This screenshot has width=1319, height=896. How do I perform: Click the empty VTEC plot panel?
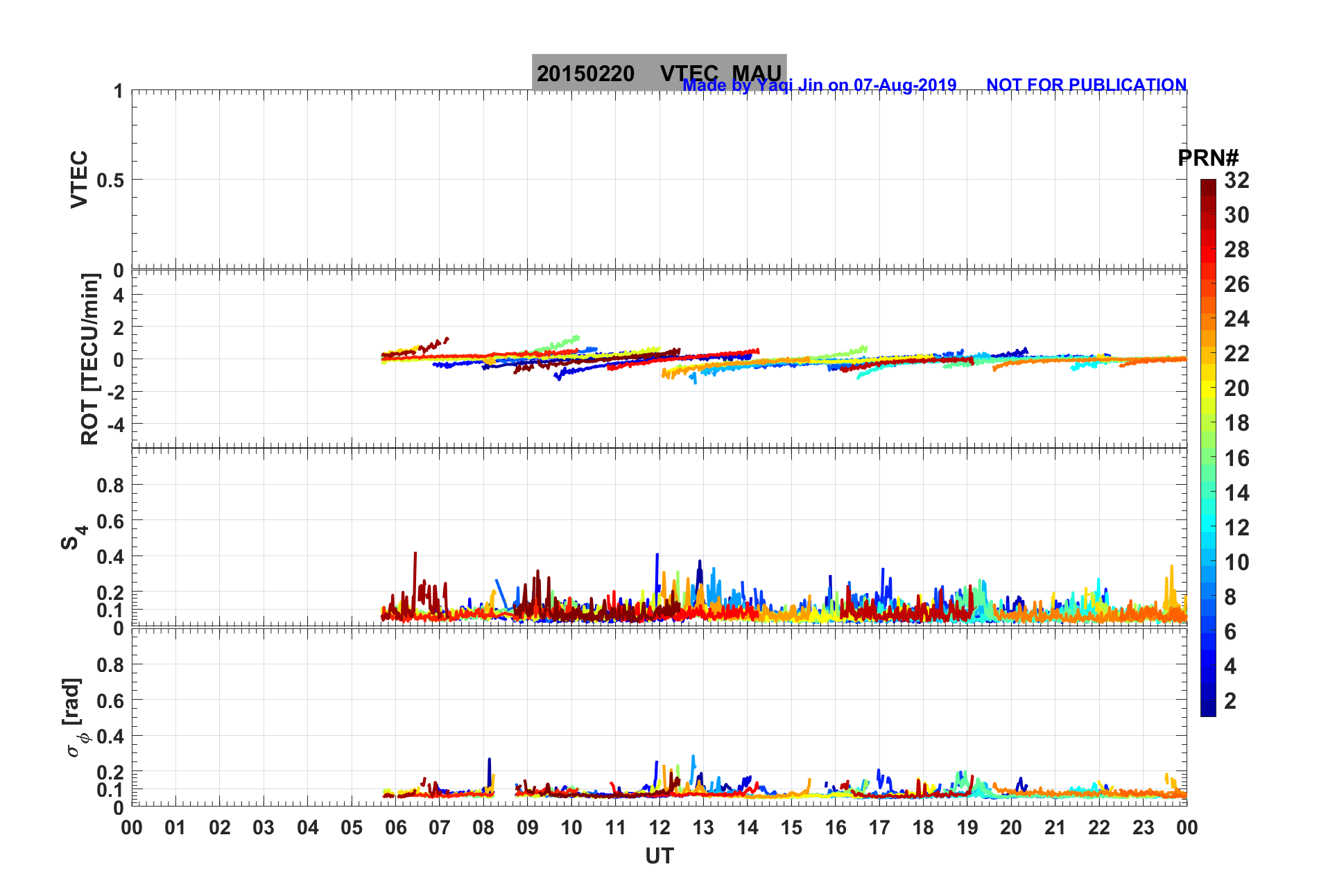659,180
